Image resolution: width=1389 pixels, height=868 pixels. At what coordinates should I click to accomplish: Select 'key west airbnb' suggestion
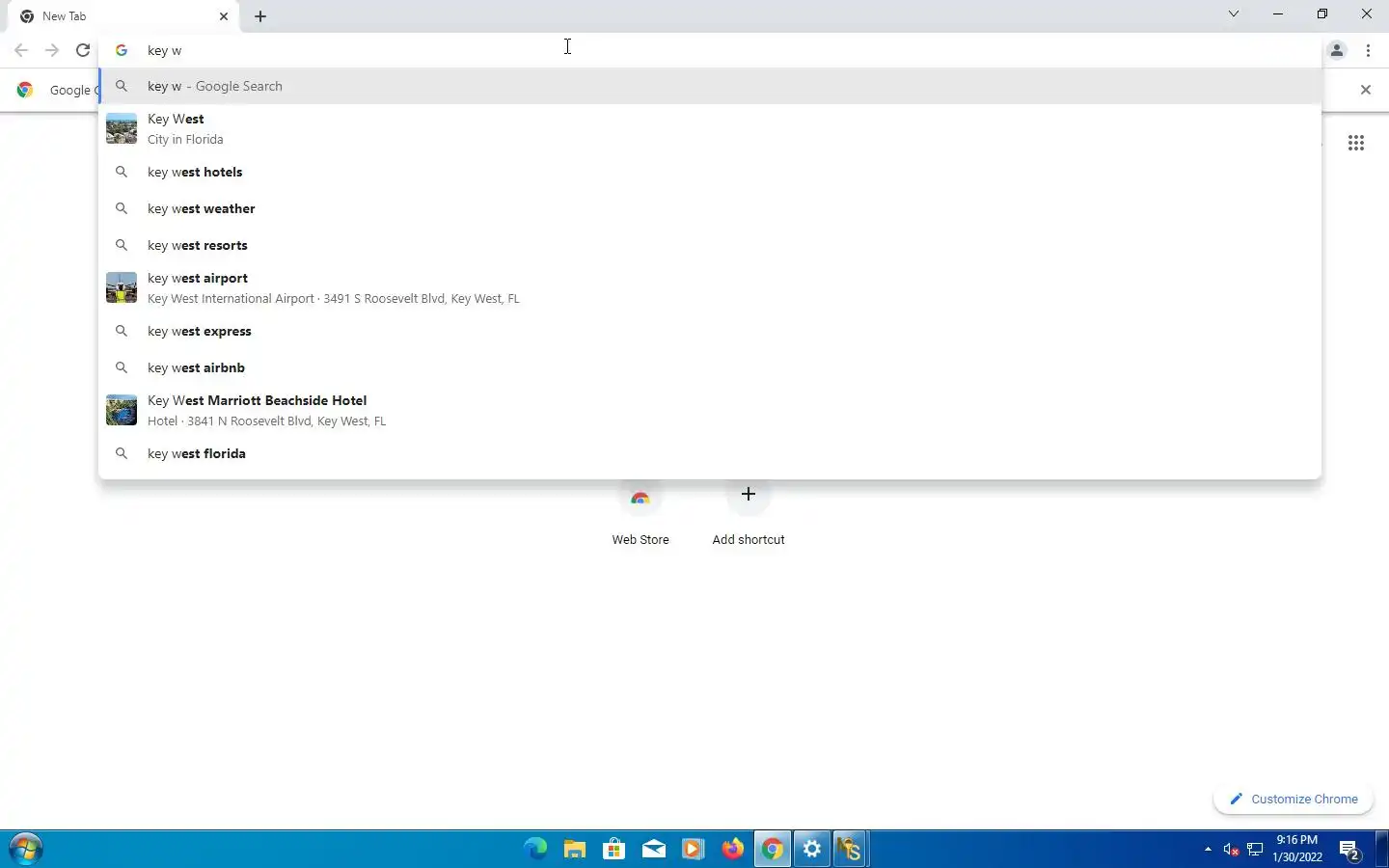point(710,367)
